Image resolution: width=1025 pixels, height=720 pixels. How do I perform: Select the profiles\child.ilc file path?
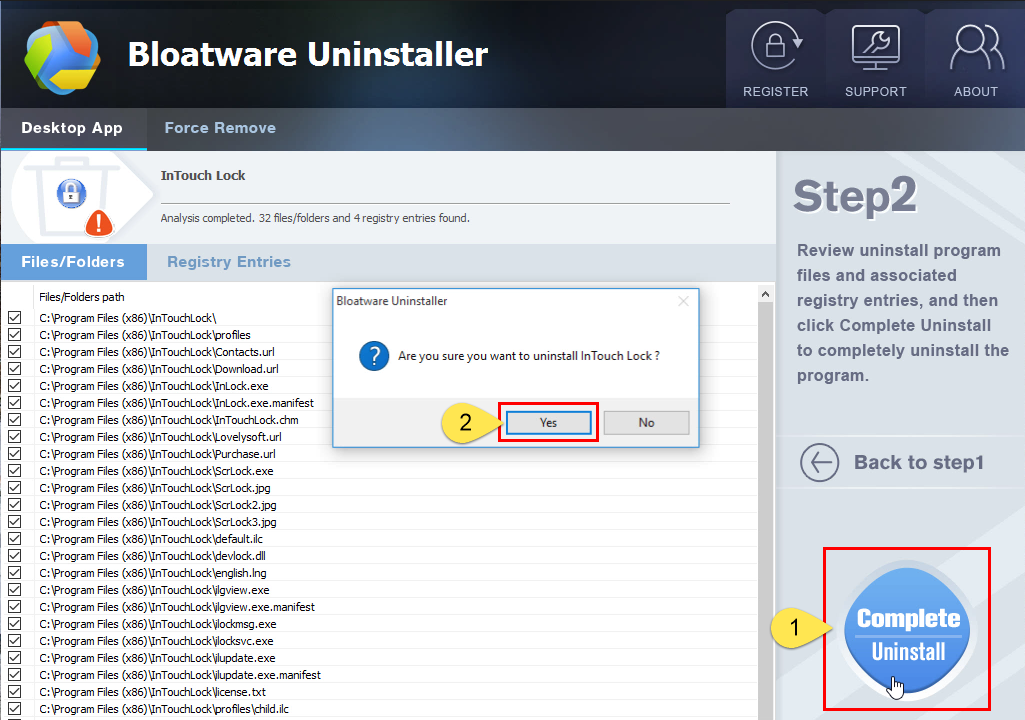164,709
